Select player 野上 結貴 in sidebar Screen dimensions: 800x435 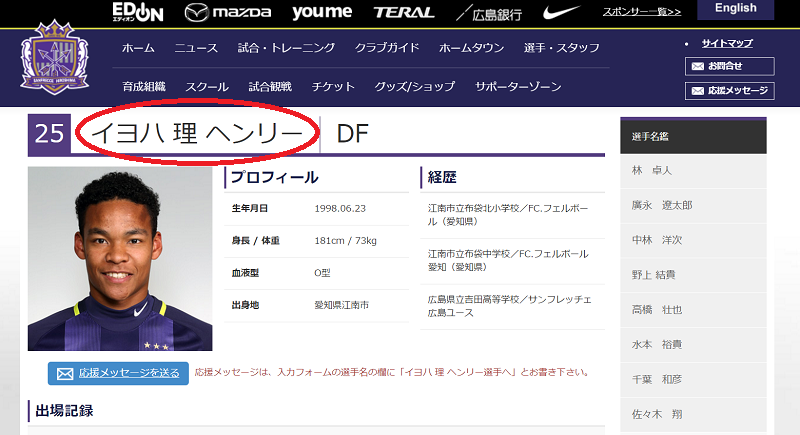693,275
